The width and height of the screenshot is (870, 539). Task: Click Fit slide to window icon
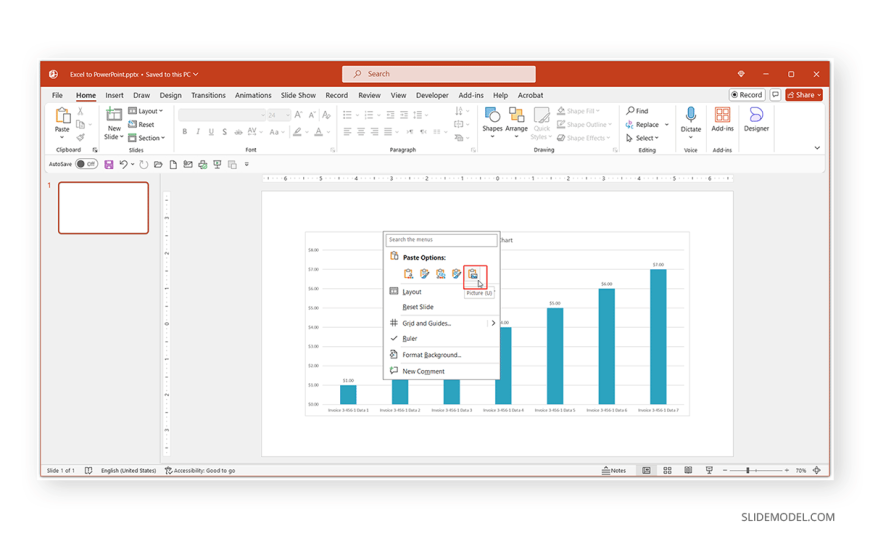pos(817,470)
